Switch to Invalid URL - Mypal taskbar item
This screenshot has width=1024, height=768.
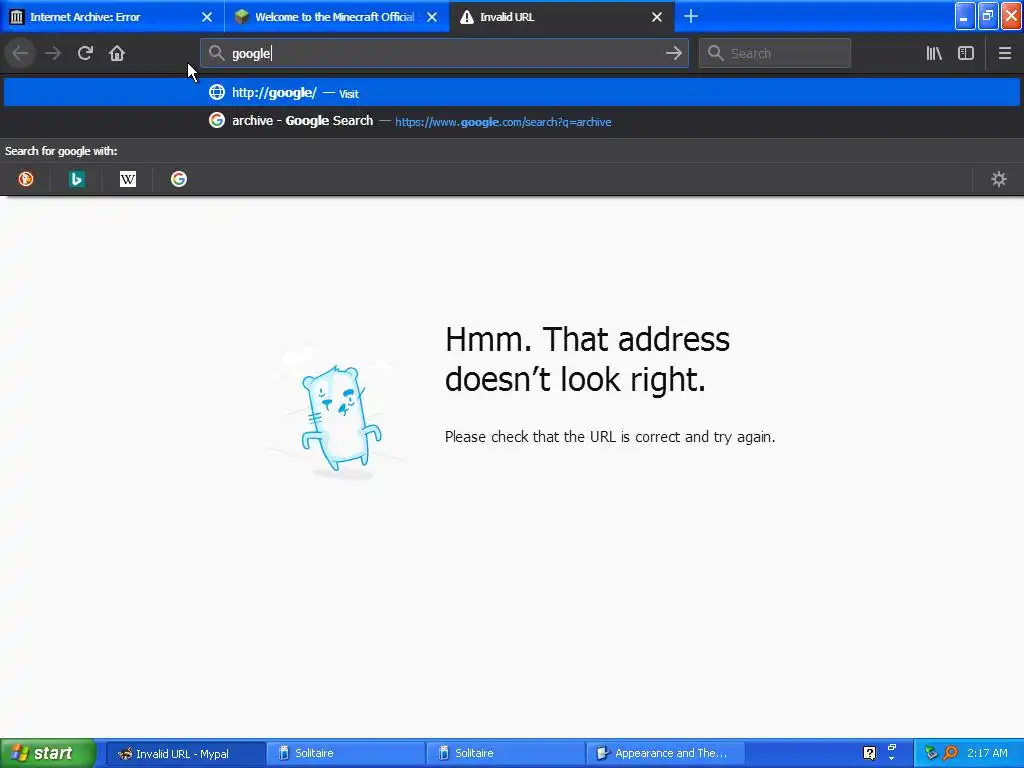coord(185,754)
